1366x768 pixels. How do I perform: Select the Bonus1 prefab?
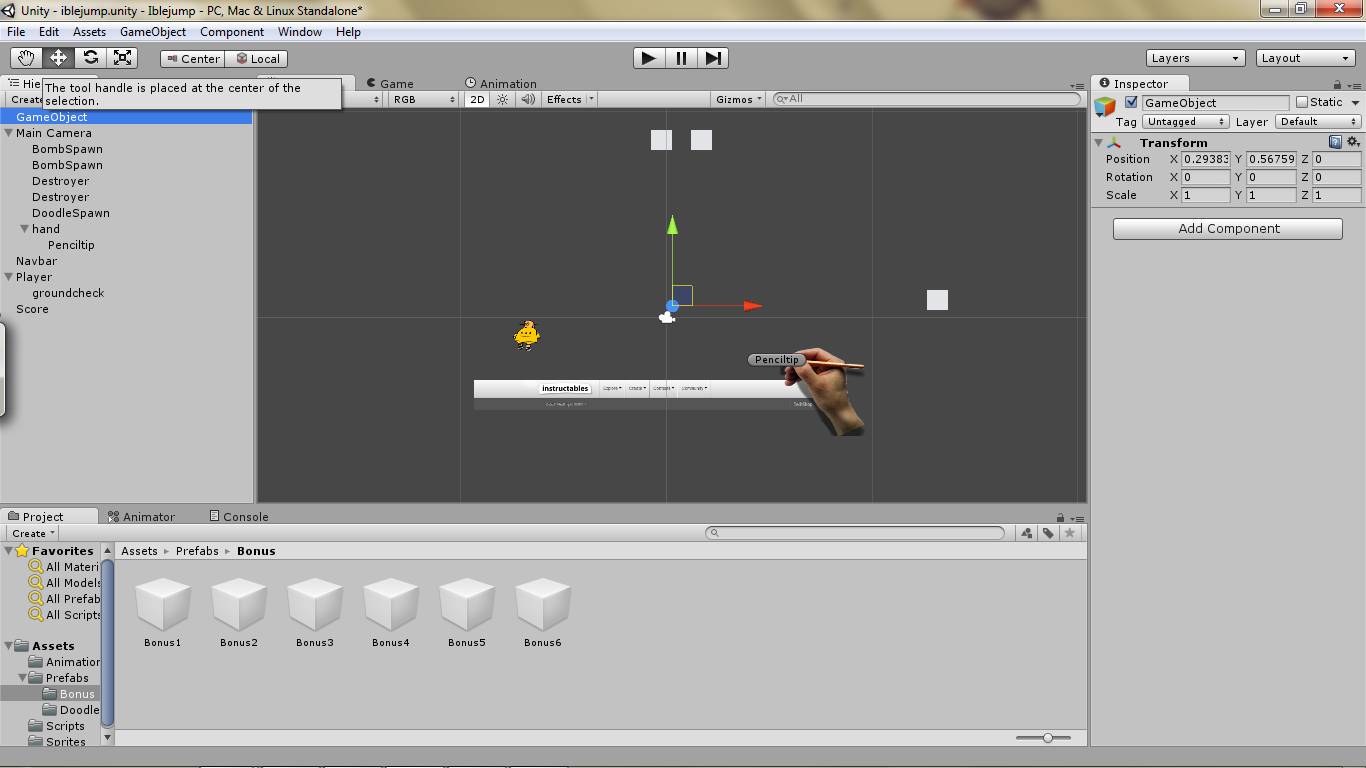pos(162,612)
